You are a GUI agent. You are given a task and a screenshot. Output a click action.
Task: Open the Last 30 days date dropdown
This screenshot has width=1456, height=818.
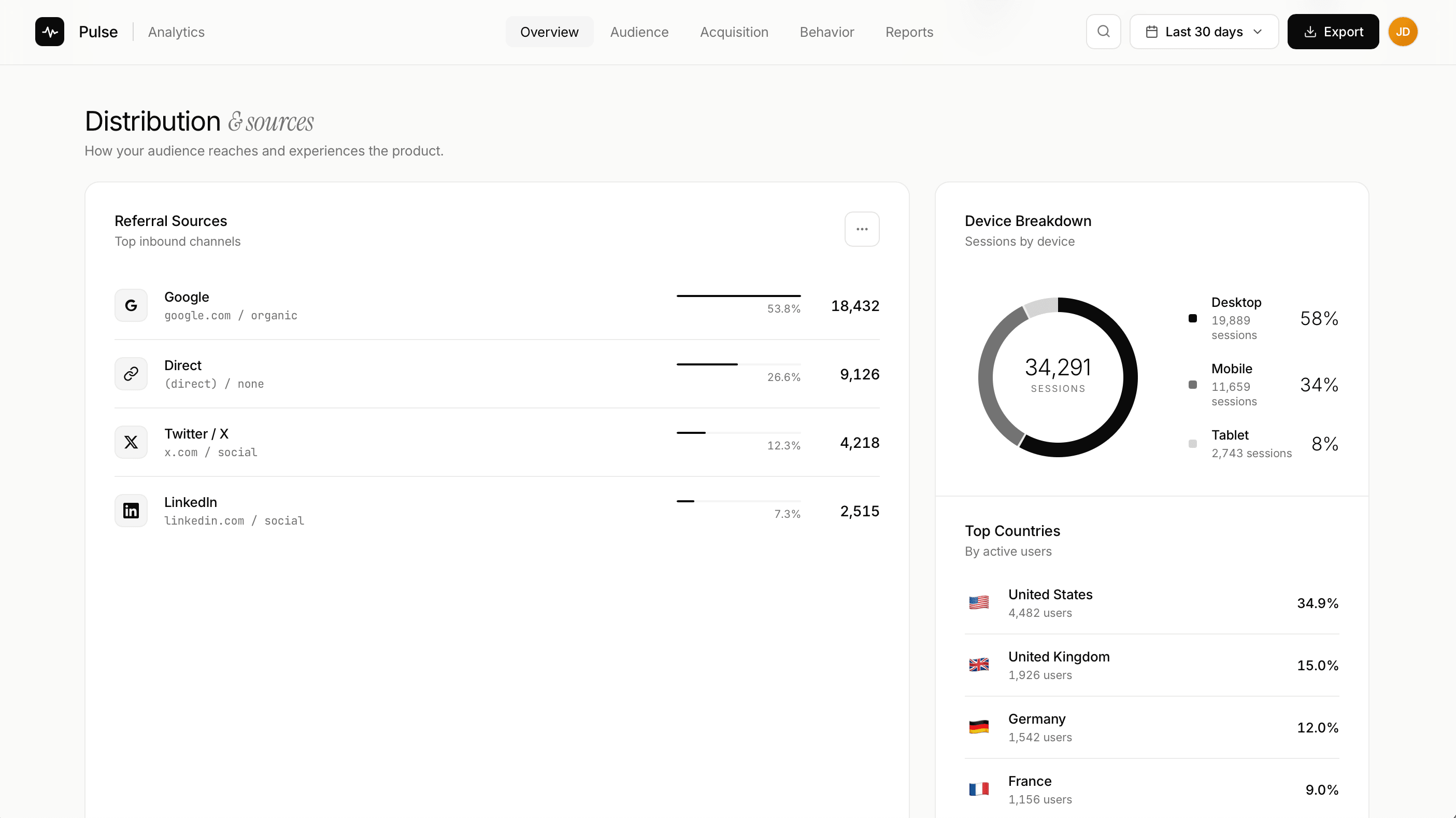(x=1204, y=32)
